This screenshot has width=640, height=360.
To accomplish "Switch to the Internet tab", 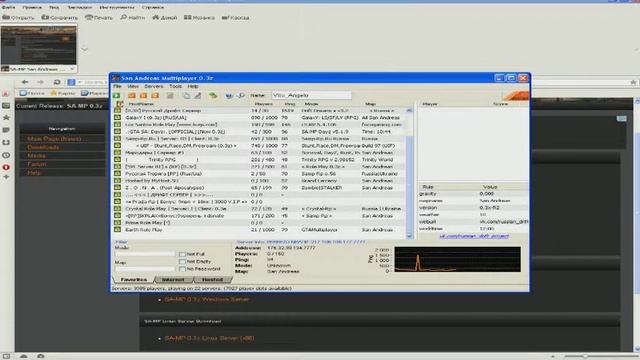I will [173, 280].
